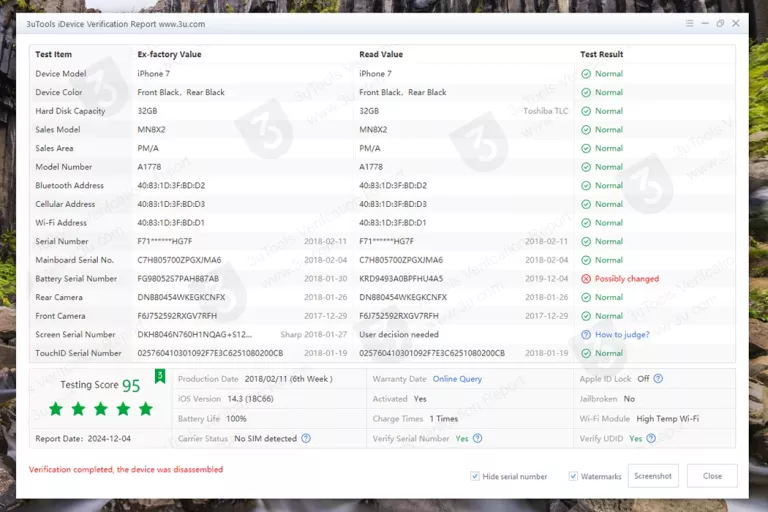Click the Hard Disk Capacity Normal check icon

point(586,111)
